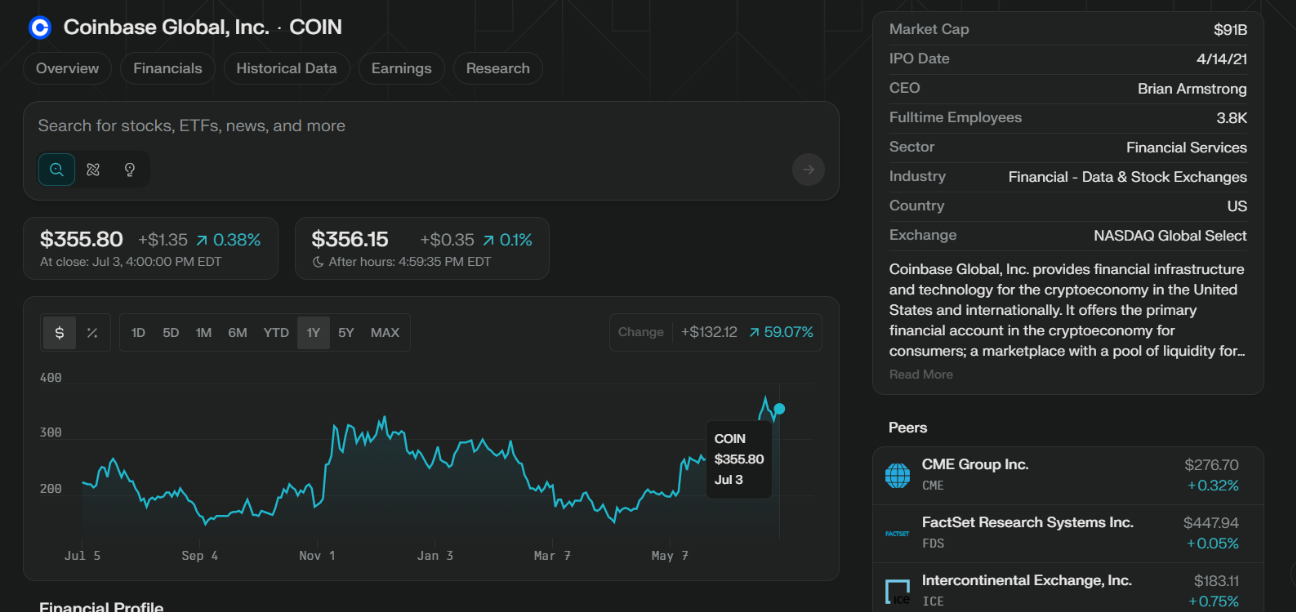Click FDS price $447.94
This screenshot has width=1296, height=612.
(x=1211, y=523)
